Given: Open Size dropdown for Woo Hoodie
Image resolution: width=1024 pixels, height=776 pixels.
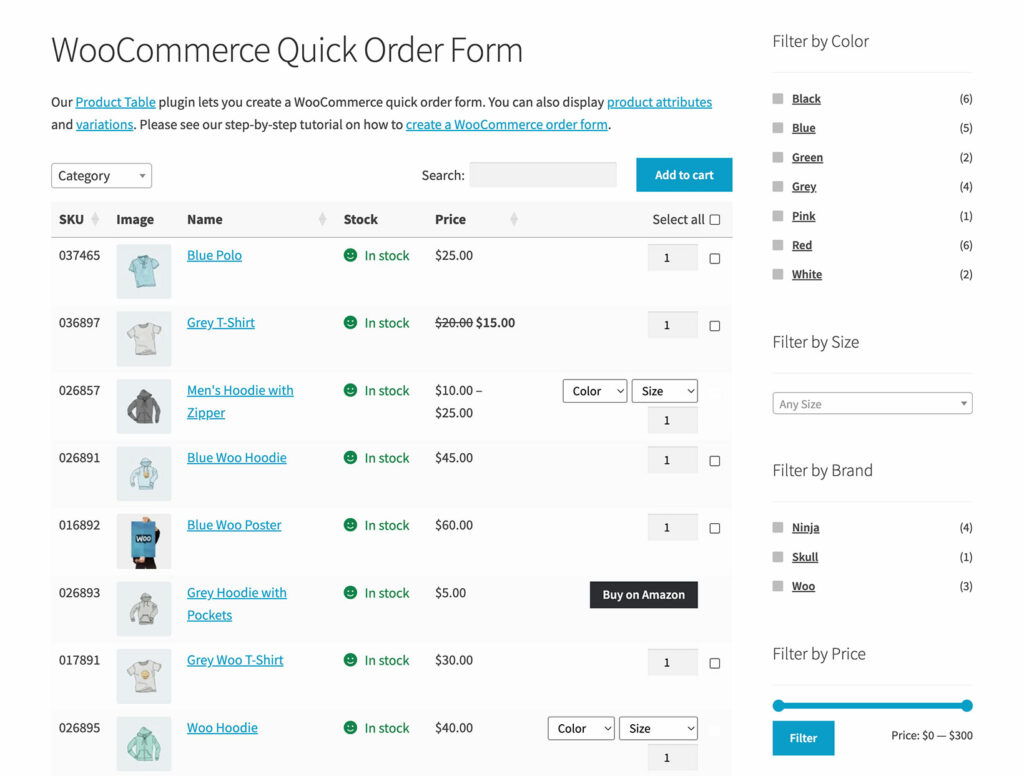Looking at the screenshot, I should (658, 728).
